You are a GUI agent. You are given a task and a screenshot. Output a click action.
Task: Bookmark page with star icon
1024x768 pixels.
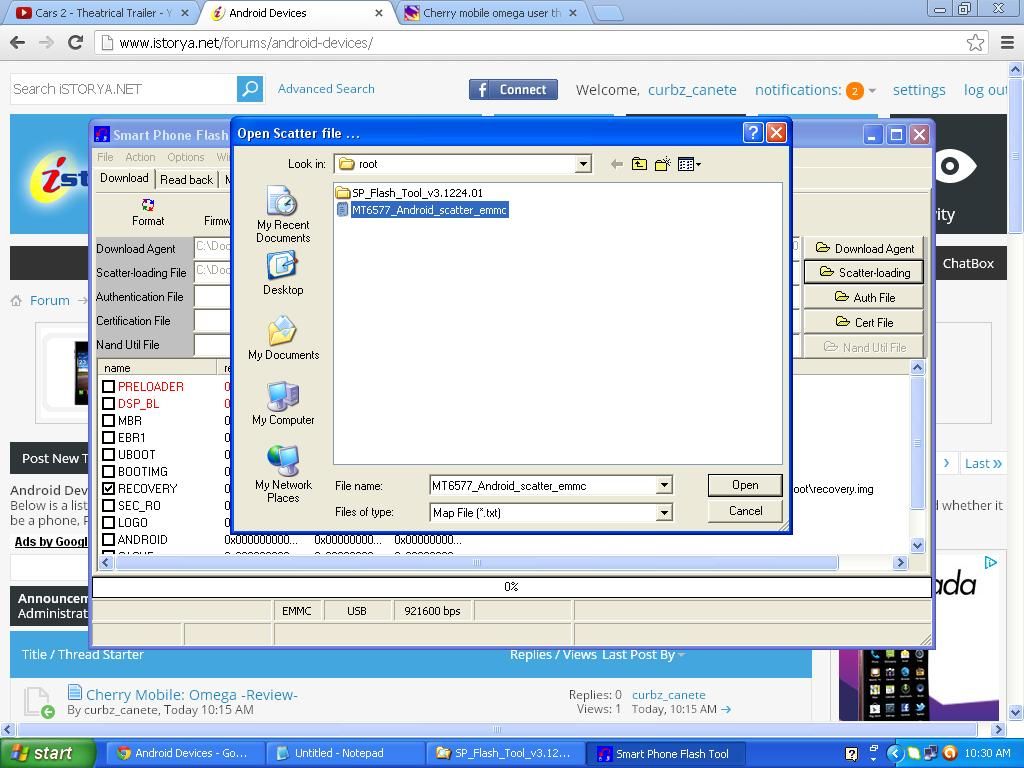(x=975, y=43)
